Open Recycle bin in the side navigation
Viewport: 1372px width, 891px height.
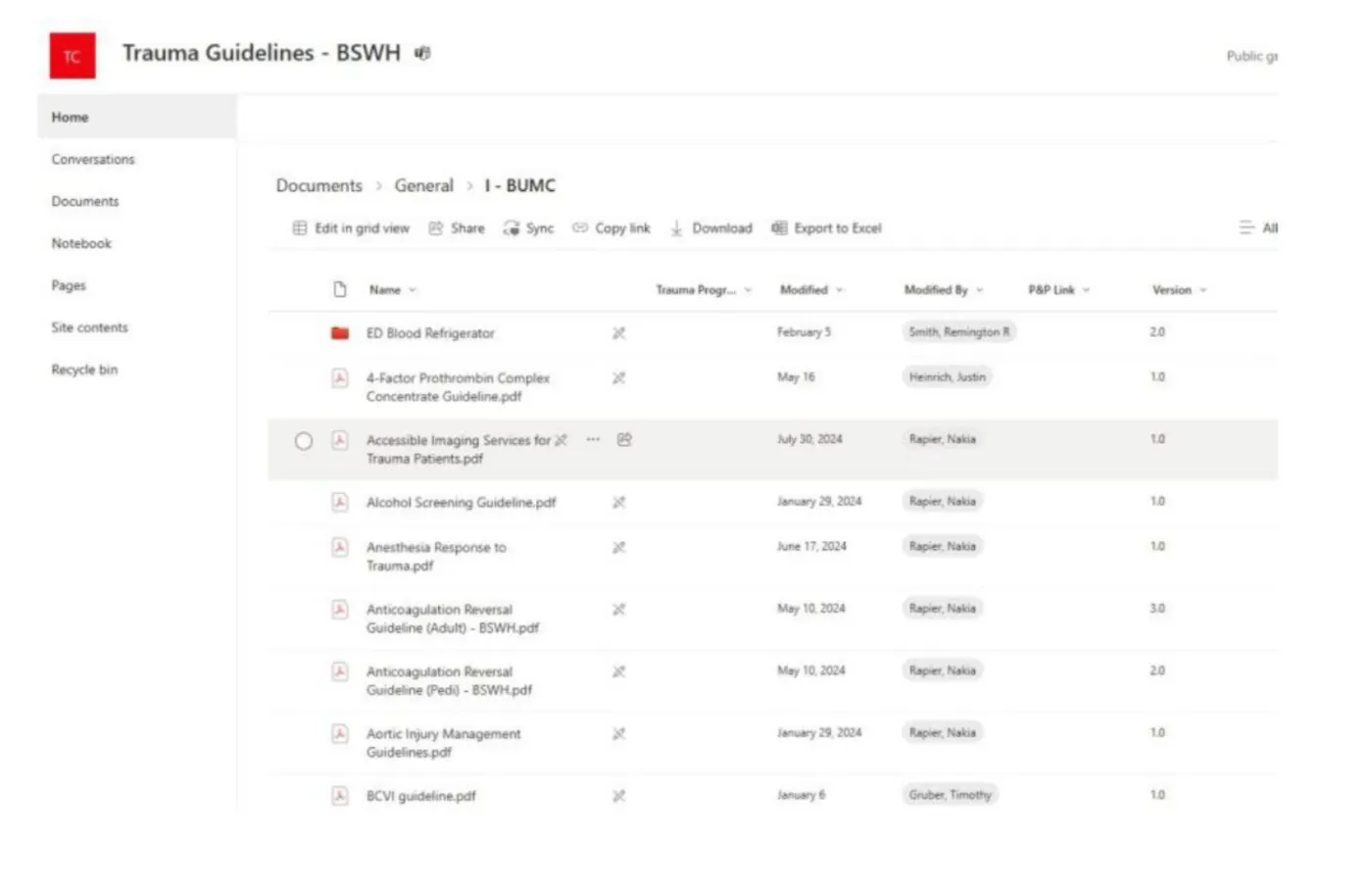pyautogui.click(x=84, y=370)
